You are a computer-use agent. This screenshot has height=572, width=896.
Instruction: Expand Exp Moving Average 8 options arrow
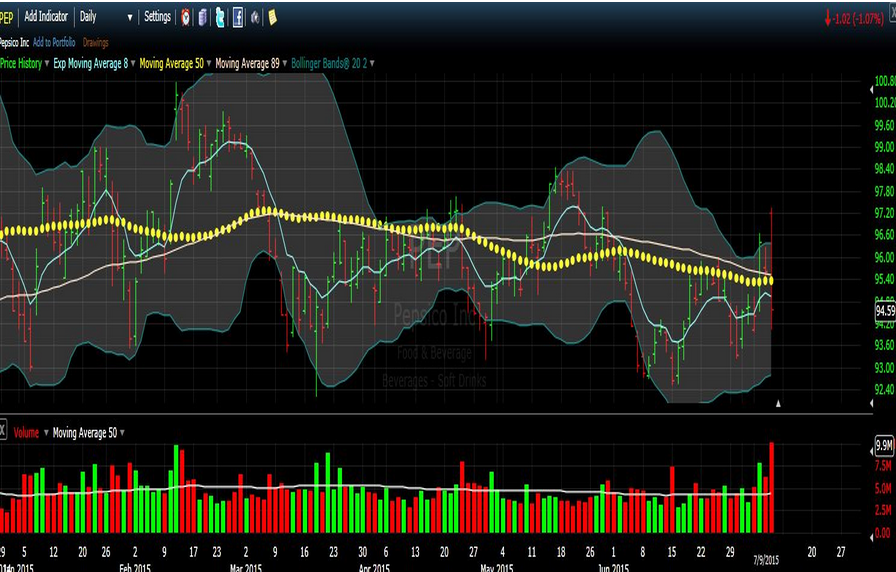coord(131,63)
